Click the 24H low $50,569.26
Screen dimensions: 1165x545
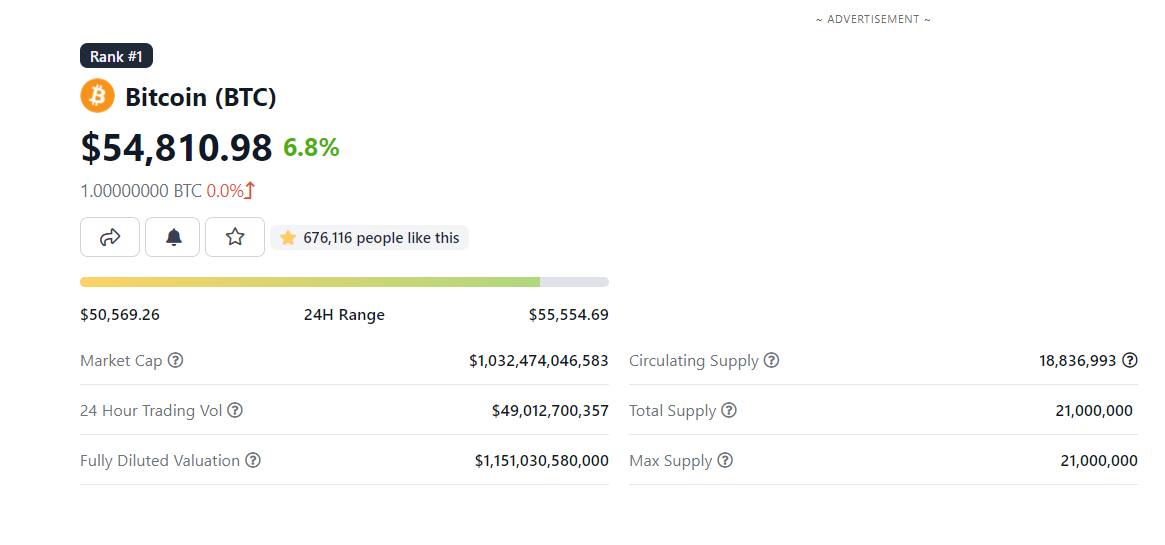pyautogui.click(x=120, y=315)
